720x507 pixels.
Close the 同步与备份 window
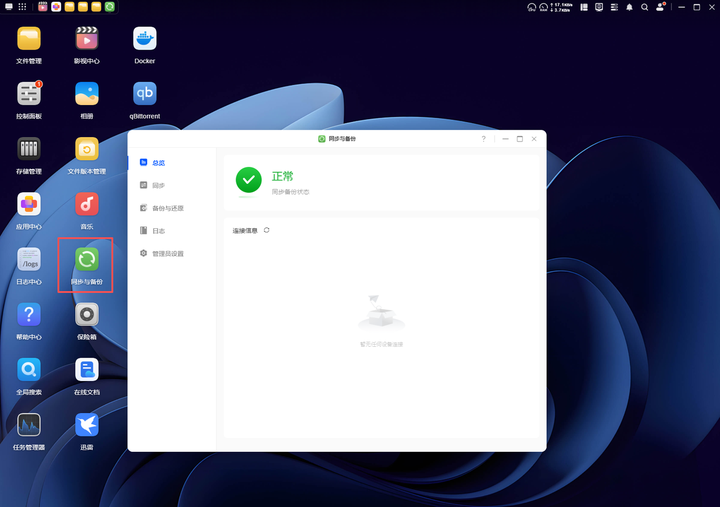(x=534, y=139)
